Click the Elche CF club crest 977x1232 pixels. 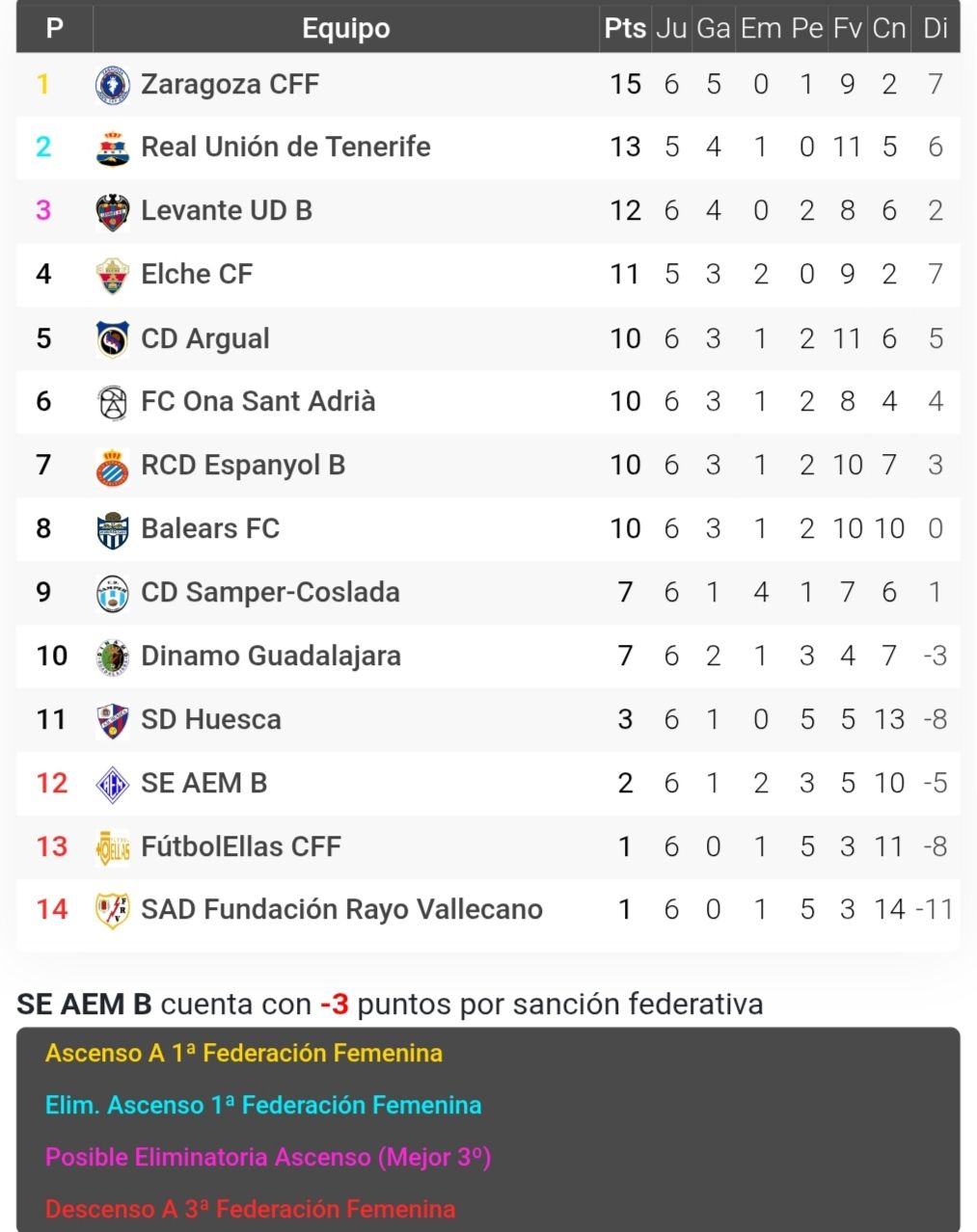[113, 275]
